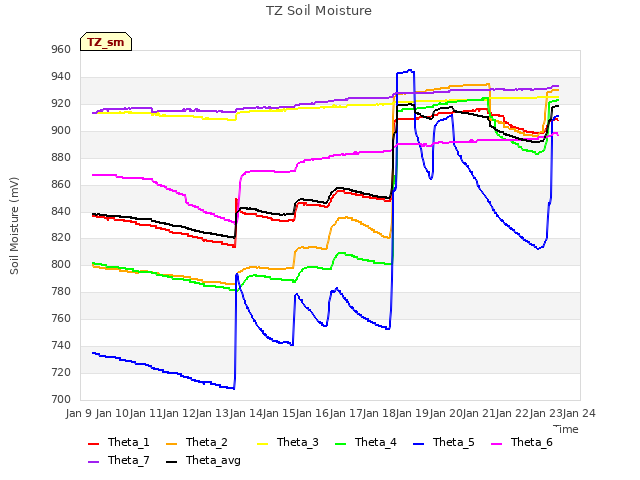Toggle the Theta_2 legend entry
This screenshot has height=480, width=640.
197,442
